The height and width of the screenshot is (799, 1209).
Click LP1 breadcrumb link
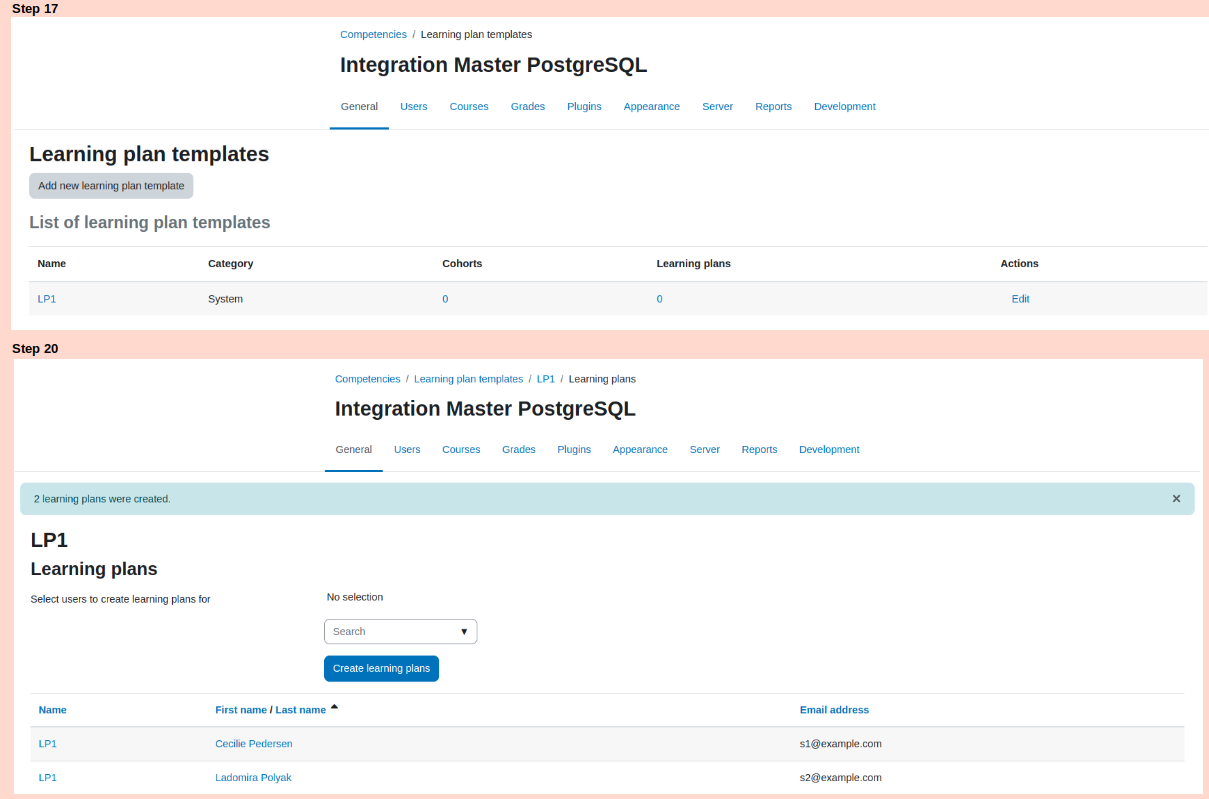pyautogui.click(x=546, y=379)
